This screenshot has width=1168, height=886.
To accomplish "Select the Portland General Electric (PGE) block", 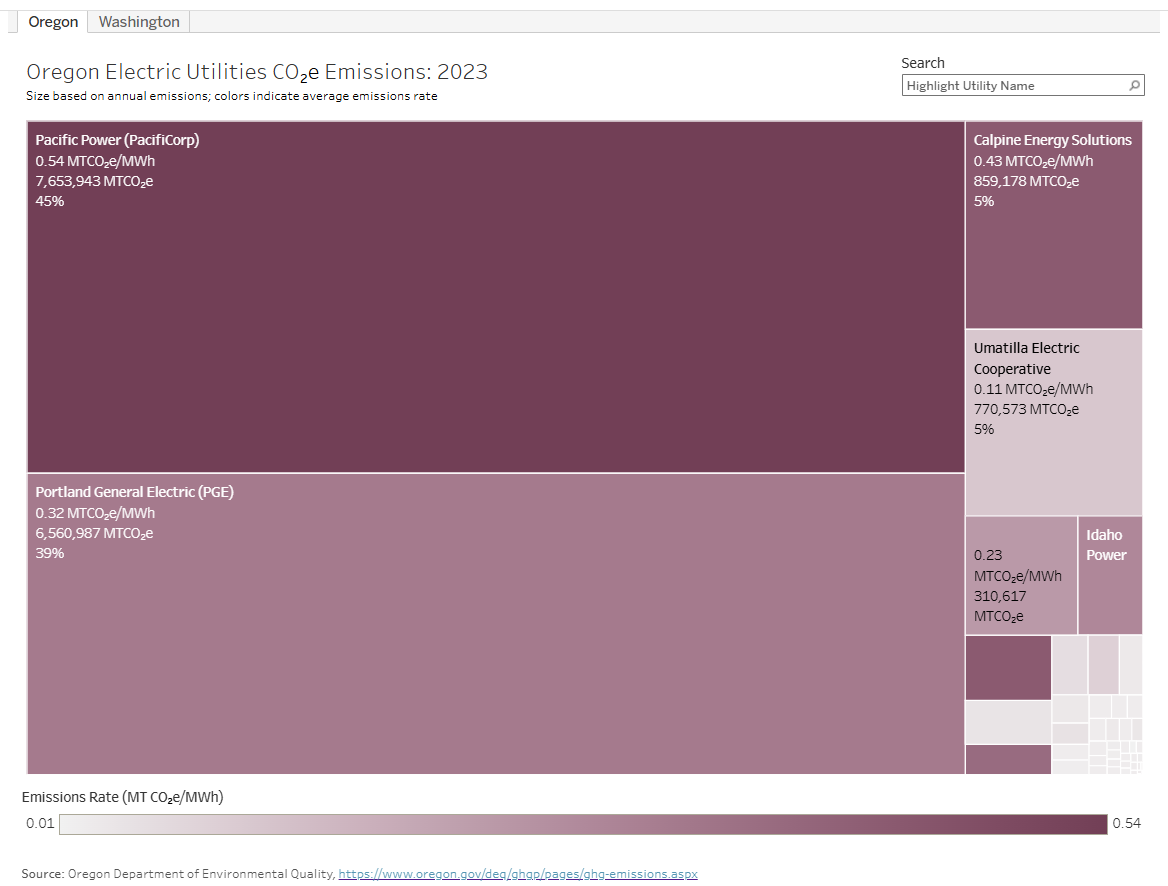I will tap(496, 624).
